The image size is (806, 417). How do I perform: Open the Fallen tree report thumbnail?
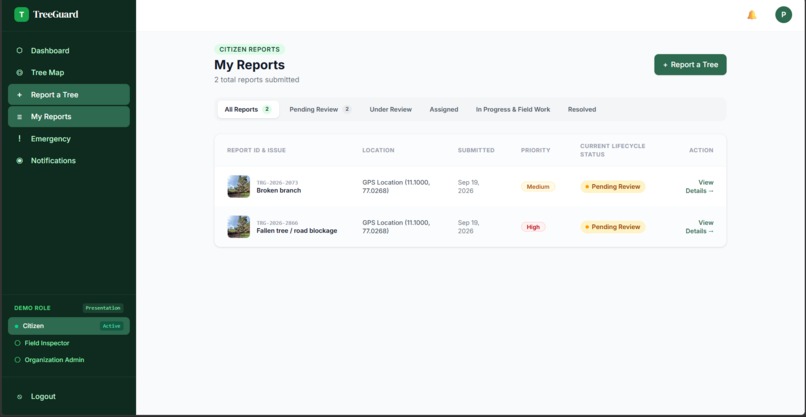(x=239, y=227)
